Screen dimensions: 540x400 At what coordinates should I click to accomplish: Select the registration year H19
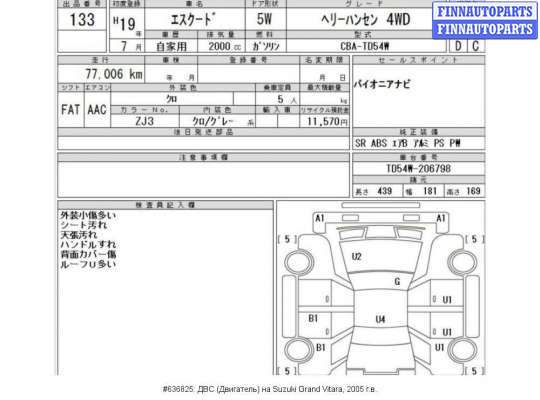[x=125, y=23]
